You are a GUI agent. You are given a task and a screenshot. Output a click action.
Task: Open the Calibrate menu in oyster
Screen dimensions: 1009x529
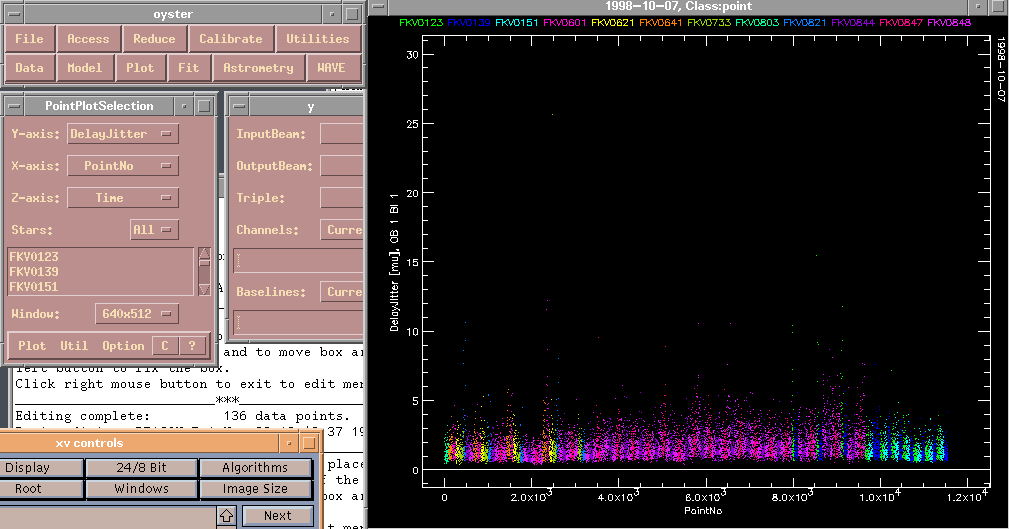[230, 39]
